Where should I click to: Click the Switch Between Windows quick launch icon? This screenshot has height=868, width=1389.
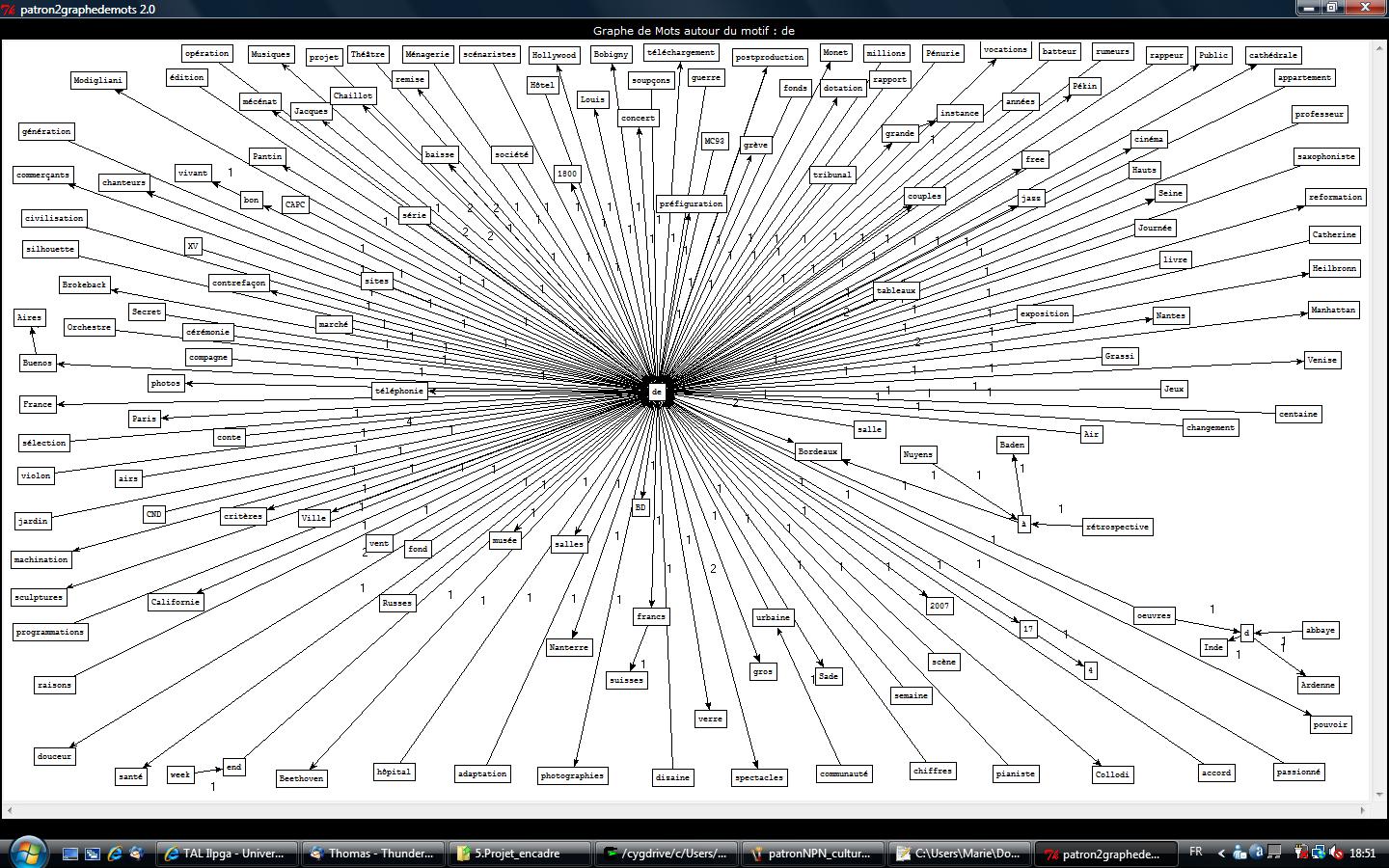tap(93, 854)
